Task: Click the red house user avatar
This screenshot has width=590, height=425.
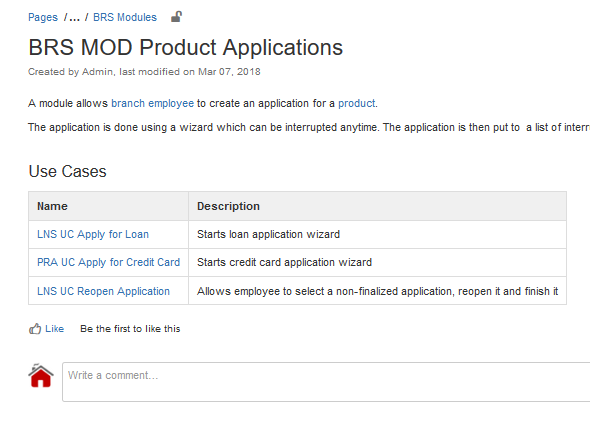Action: (x=41, y=375)
